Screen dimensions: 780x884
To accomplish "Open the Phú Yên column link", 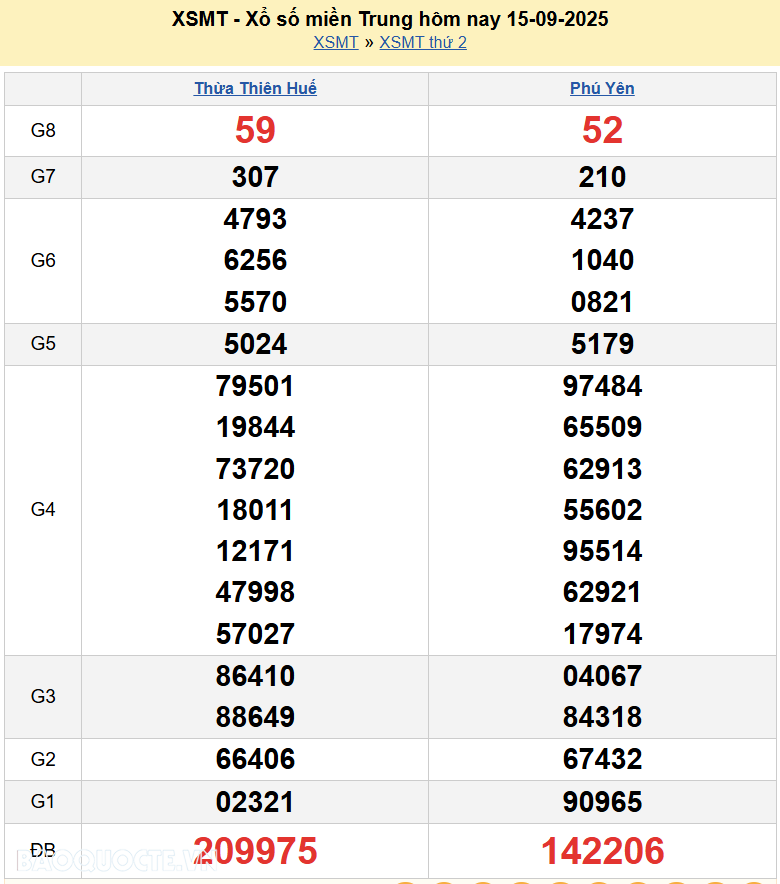I will pos(602,88).
